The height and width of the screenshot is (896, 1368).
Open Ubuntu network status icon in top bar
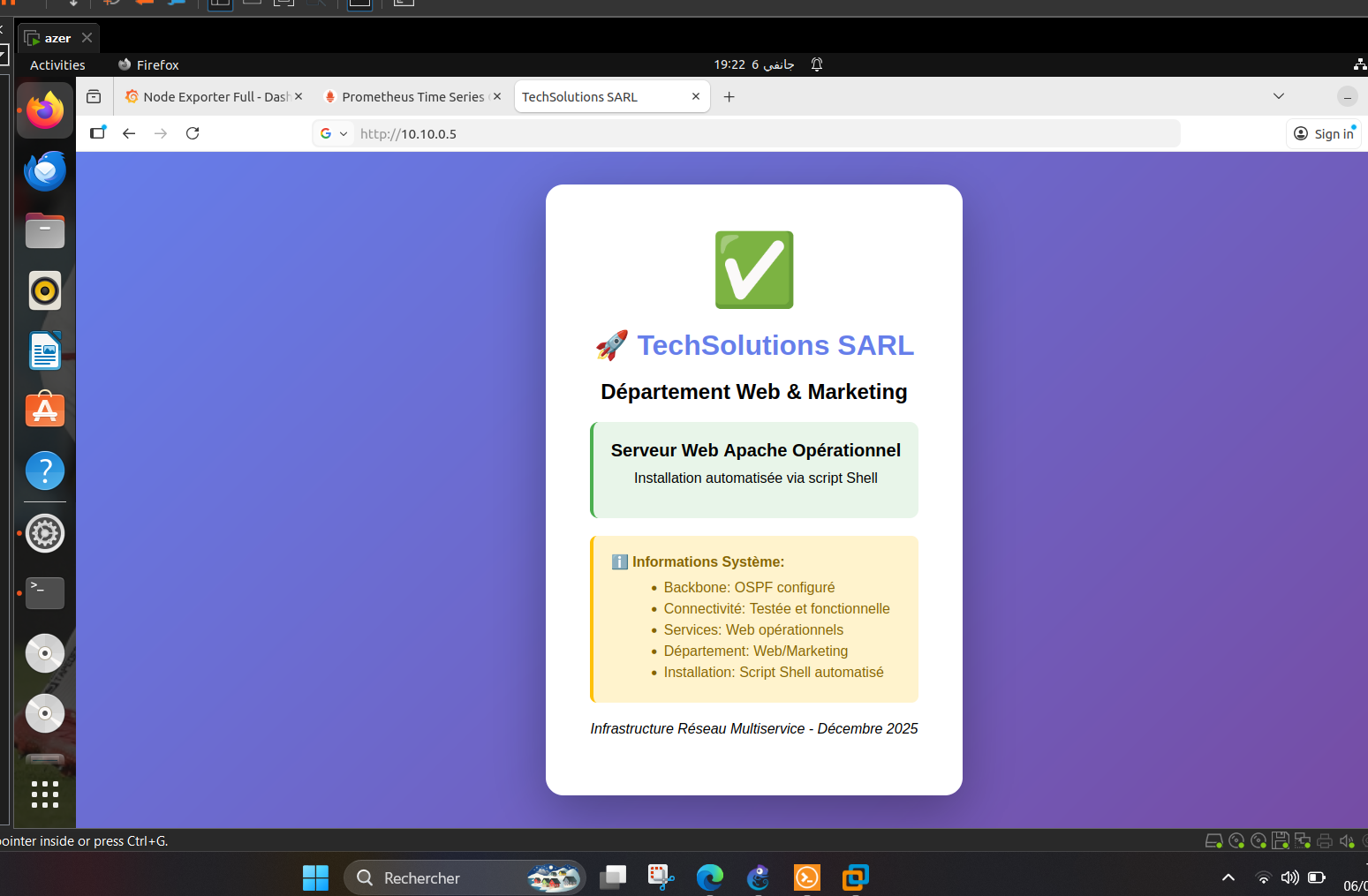[1360, 64]
